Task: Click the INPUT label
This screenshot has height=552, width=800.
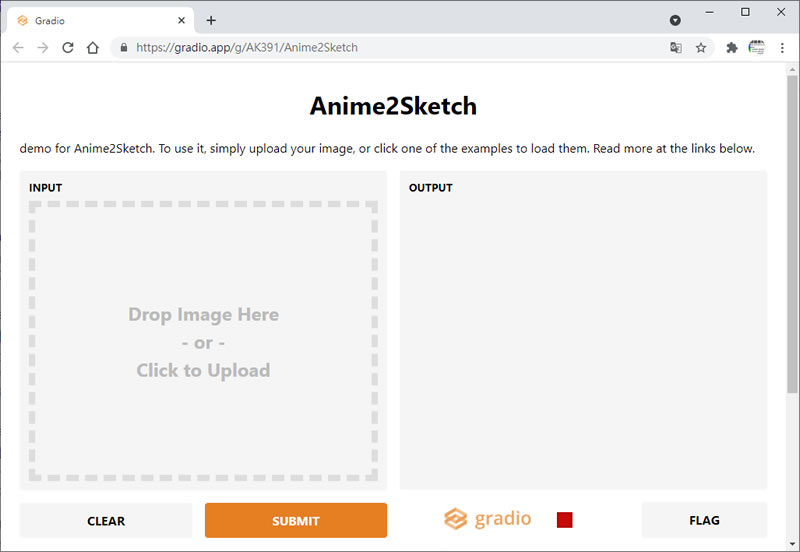Action: click(x=45, y=188)
